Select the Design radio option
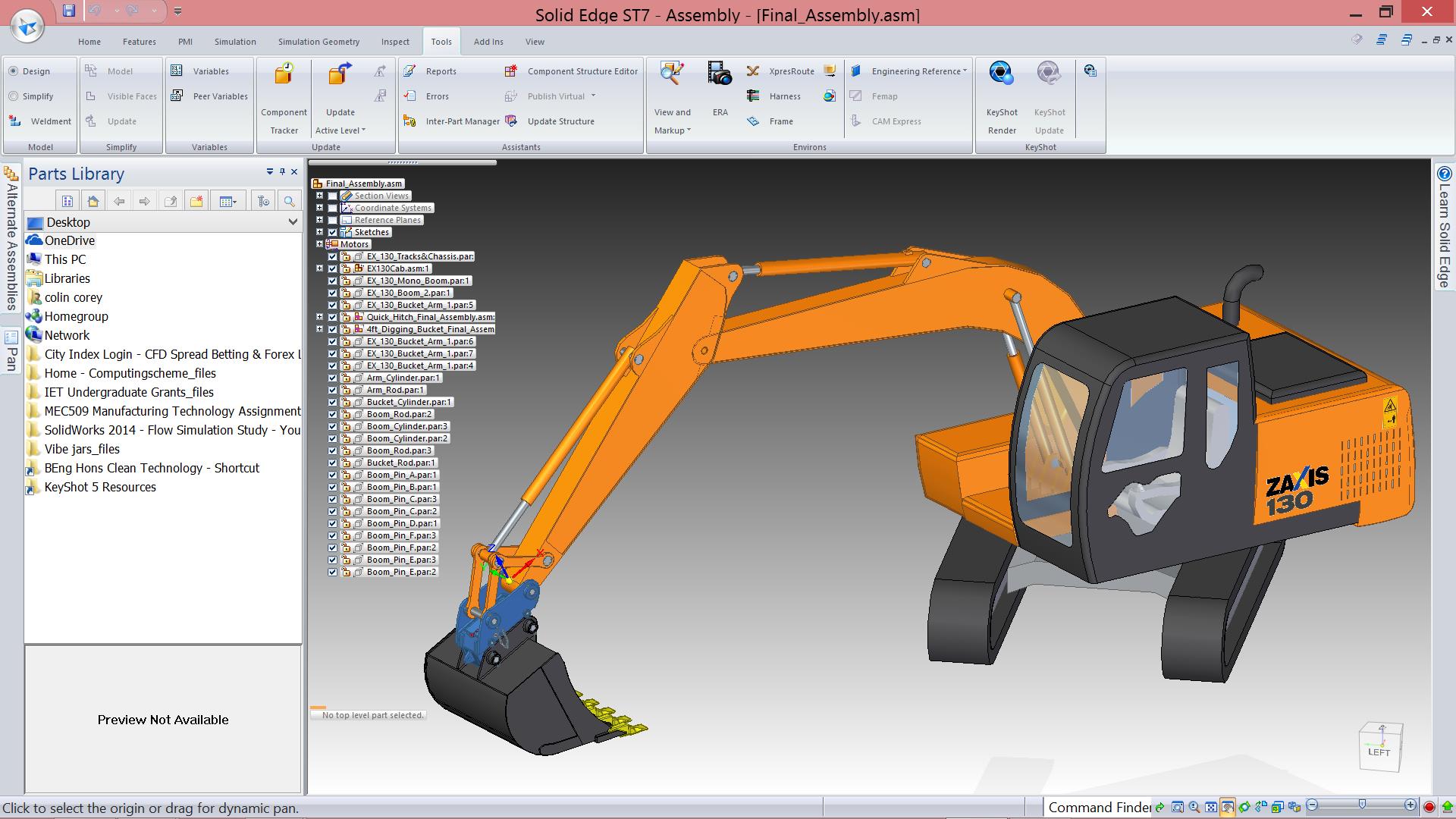The width and height of the screenshot is (1456, 819). (30, 71)
